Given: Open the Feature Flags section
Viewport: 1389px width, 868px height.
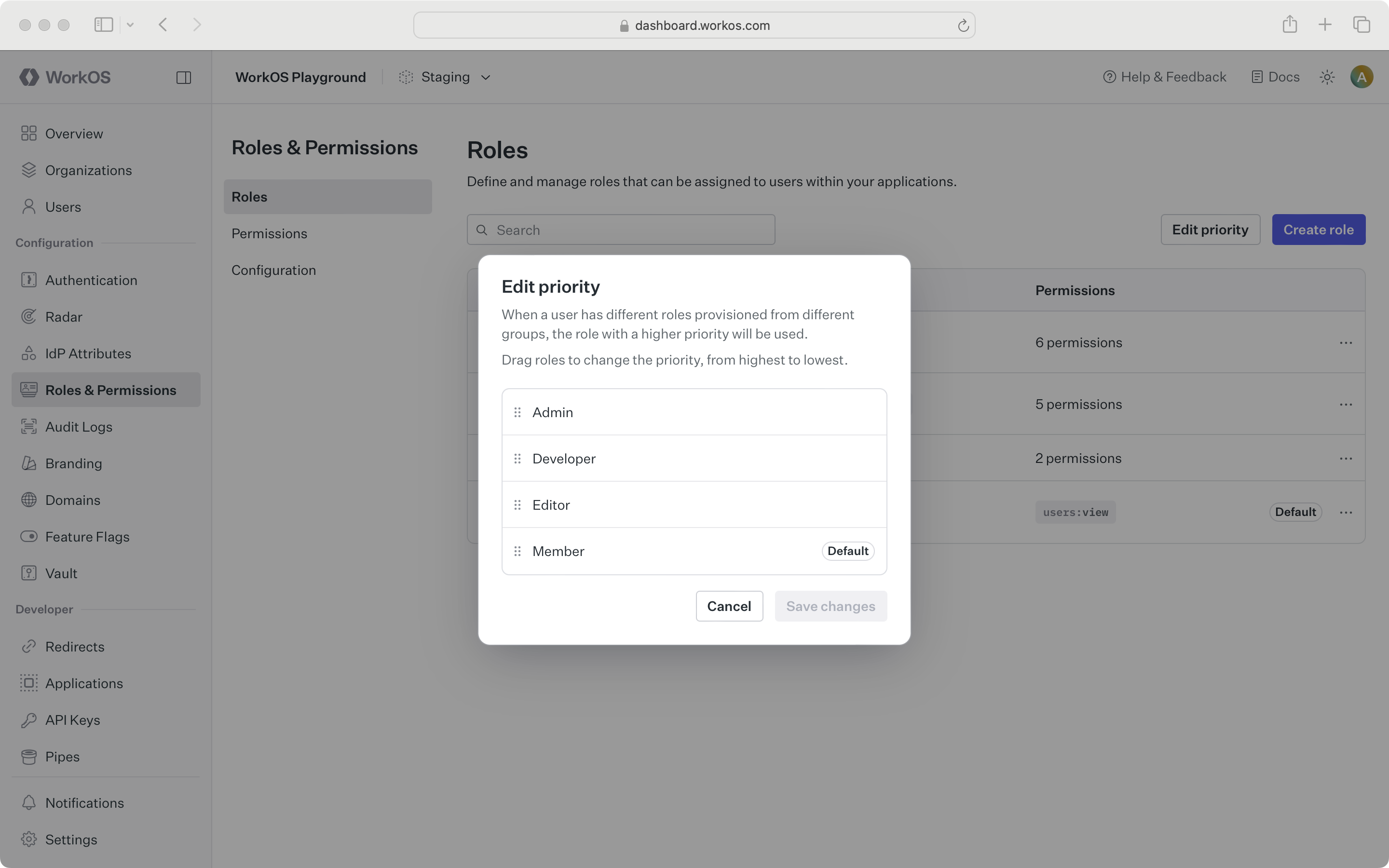Looking at the screenshot, I should 87,537.
